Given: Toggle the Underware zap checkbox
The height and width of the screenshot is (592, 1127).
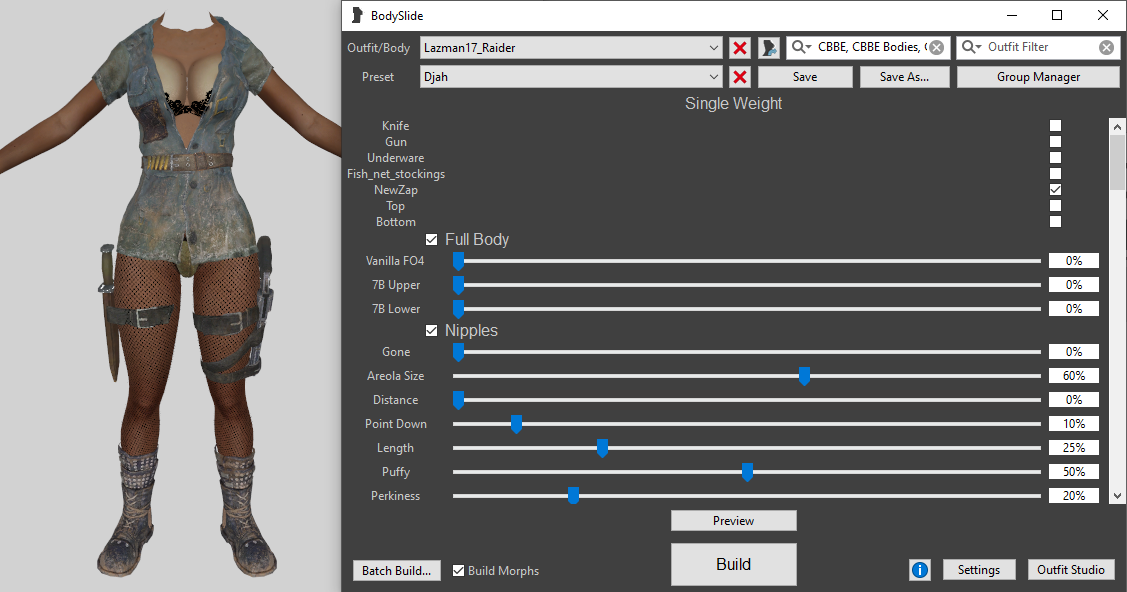Looking at the screenshot, I should [1055, 157].
